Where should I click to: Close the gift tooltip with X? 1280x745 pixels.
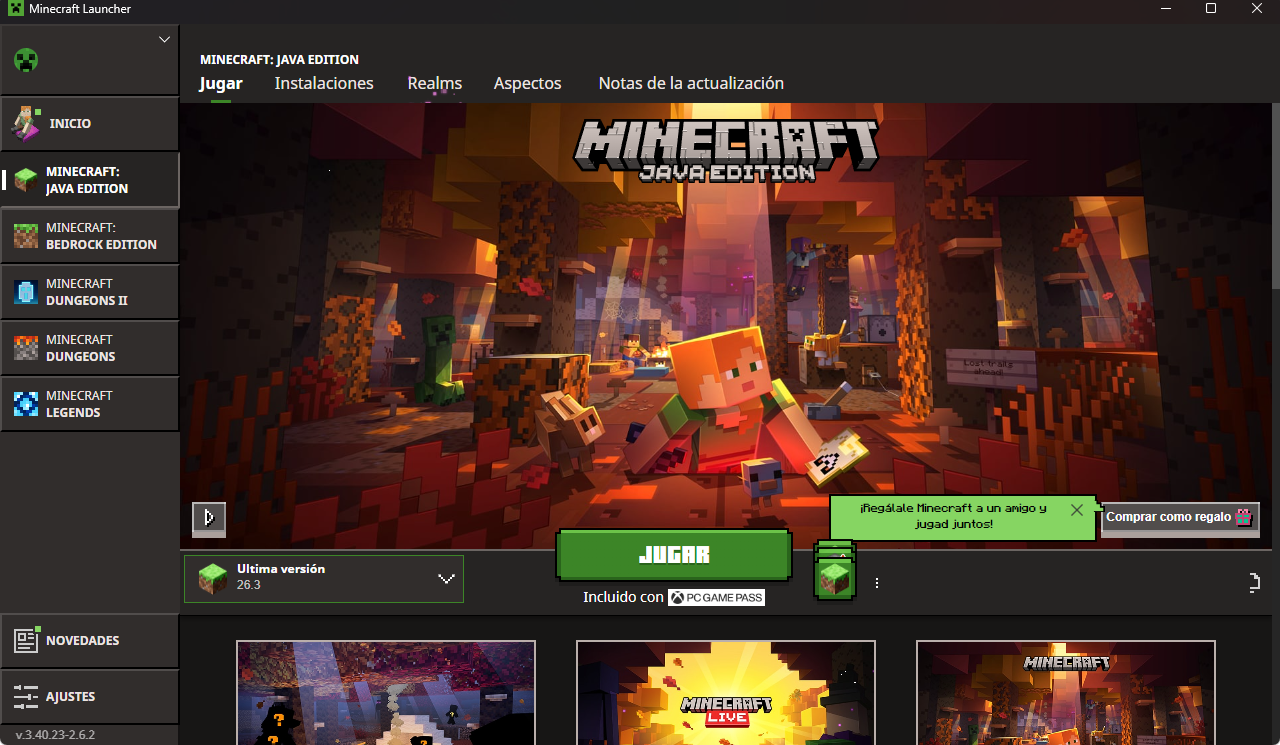pos(1076,510)
